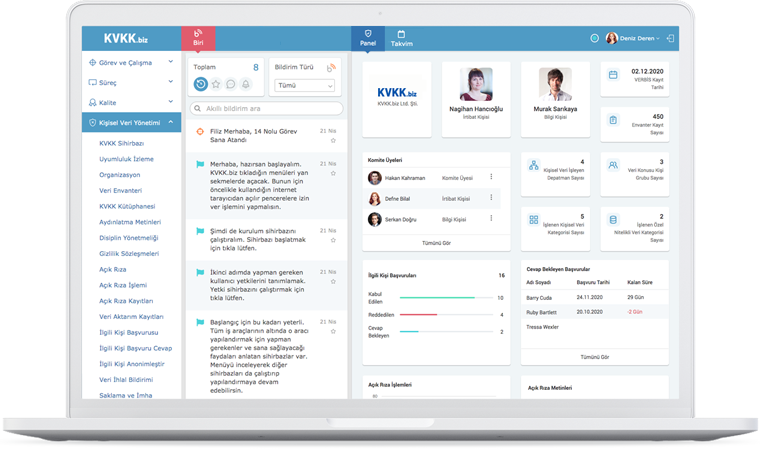Click the VERBİS calendar icon card

pyautogui.click(x=613, y=75)
